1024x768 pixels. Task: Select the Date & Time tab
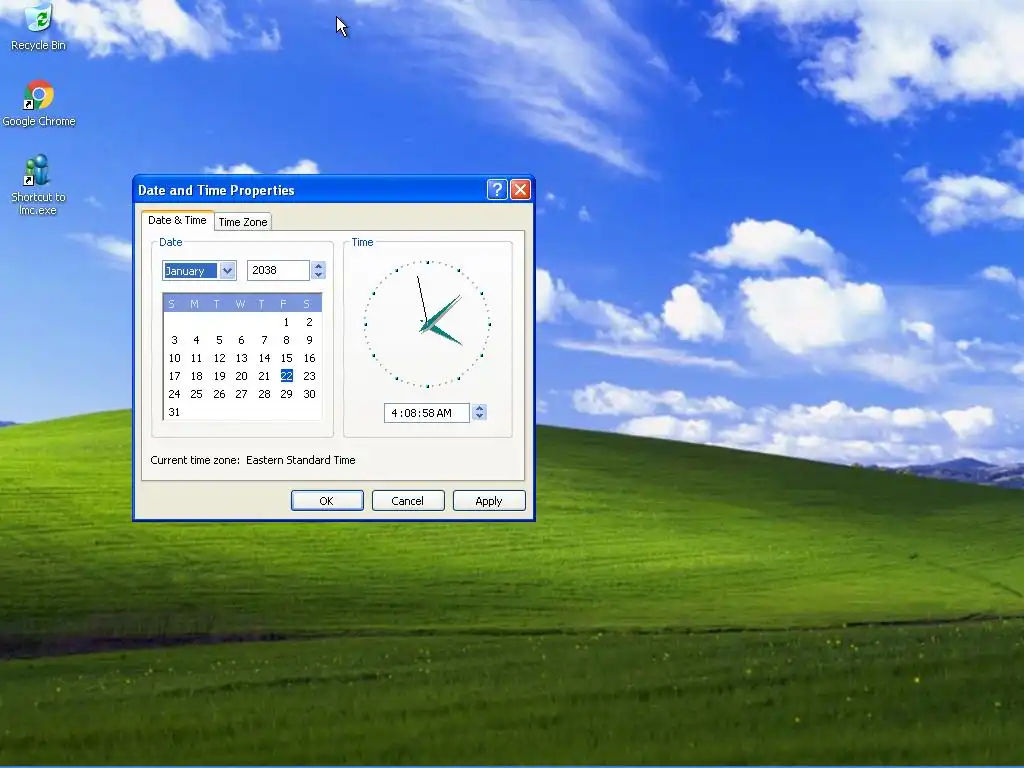pyautogui.click(x=178, y=220)
